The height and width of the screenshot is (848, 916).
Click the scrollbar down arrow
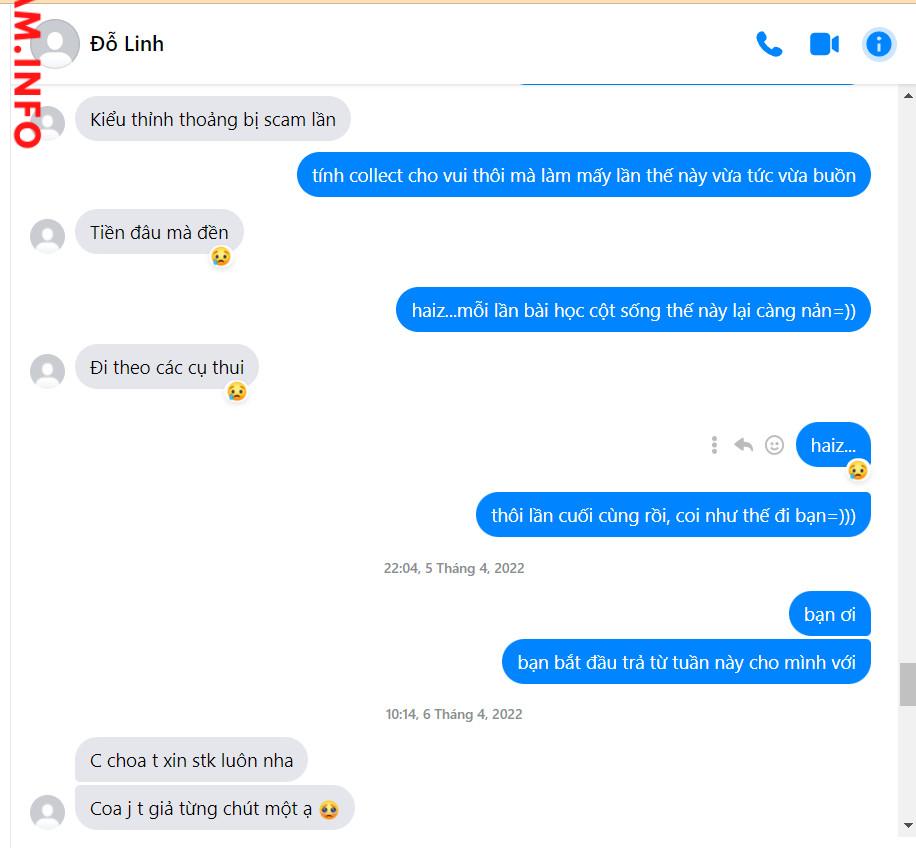(x=908, y=826)
